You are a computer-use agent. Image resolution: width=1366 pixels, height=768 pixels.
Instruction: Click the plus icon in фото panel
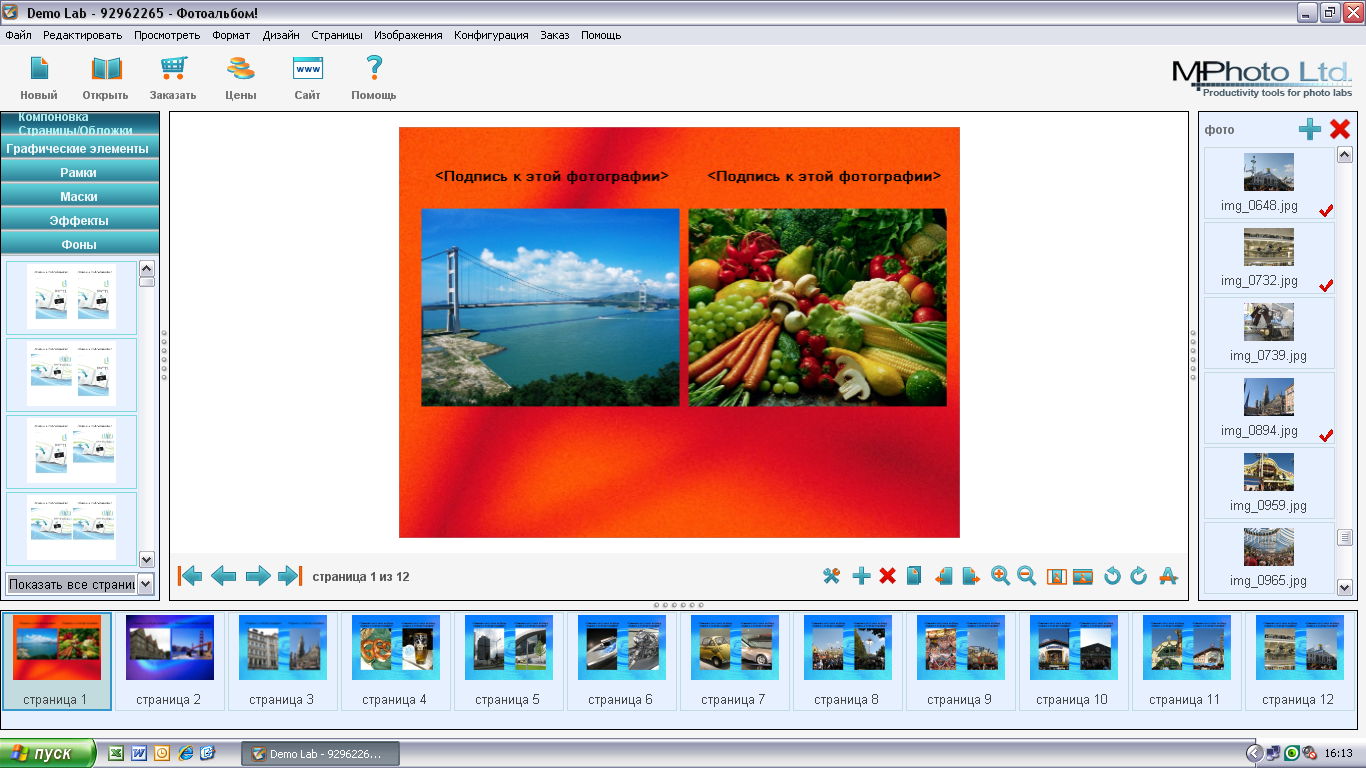coord(1309,129)
